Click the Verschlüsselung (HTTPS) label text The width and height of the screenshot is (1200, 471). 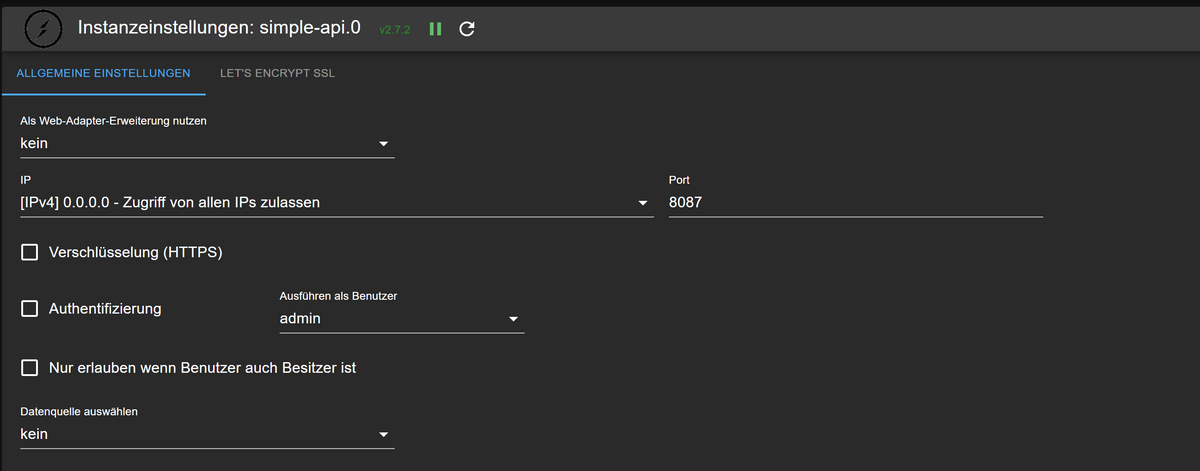click(135, 252)
